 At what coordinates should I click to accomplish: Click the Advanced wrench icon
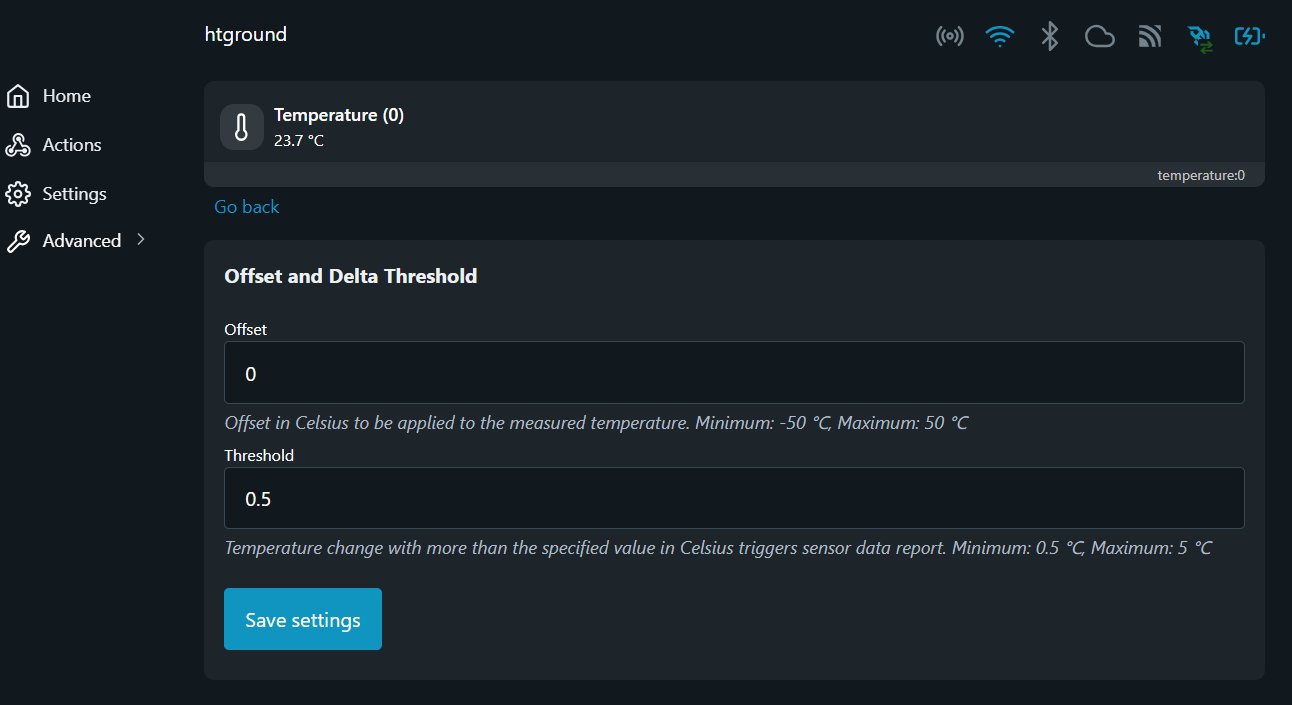tap(18, 241)
